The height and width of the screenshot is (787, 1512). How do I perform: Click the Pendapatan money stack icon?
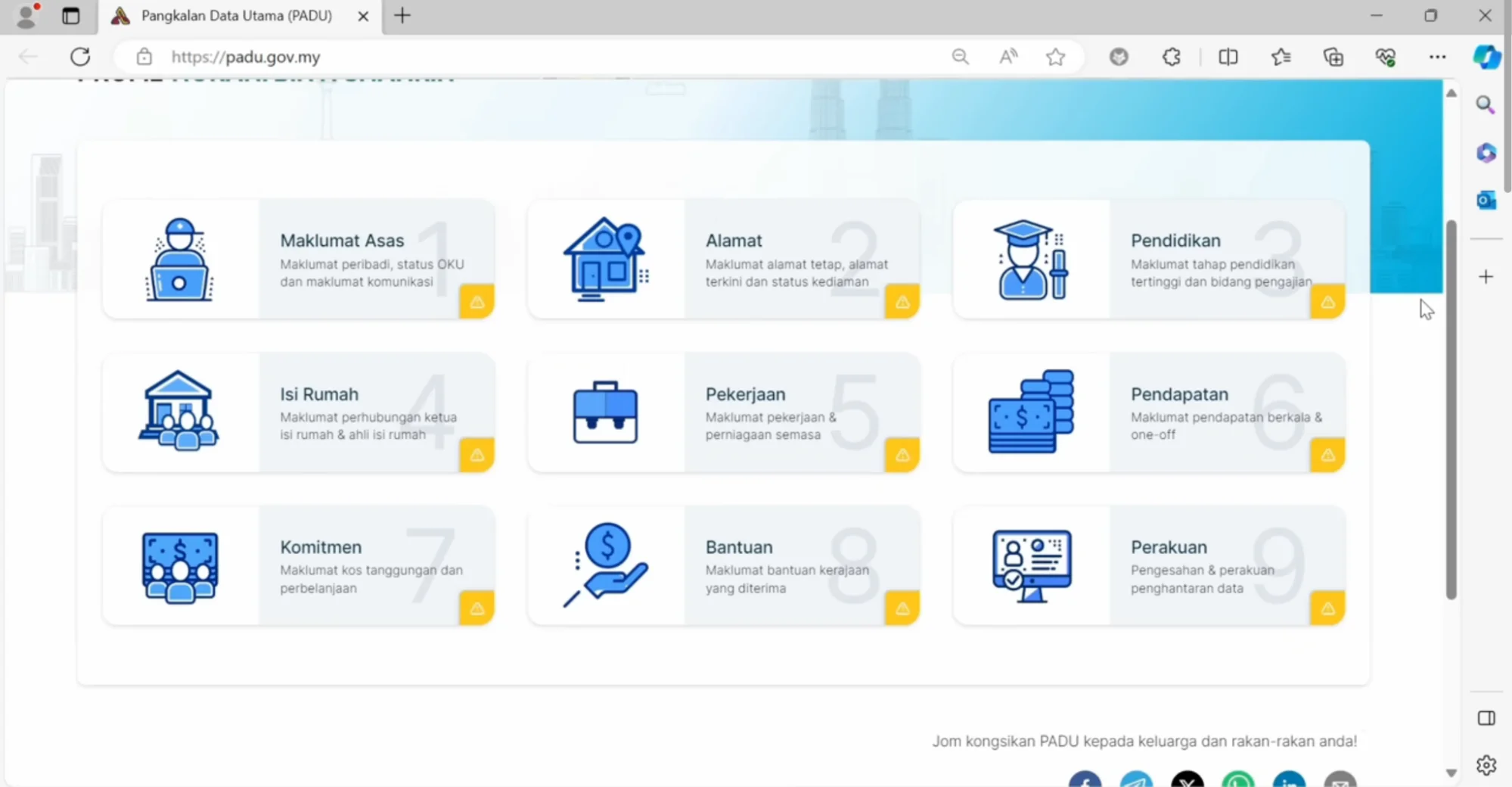coord(1031,412)
